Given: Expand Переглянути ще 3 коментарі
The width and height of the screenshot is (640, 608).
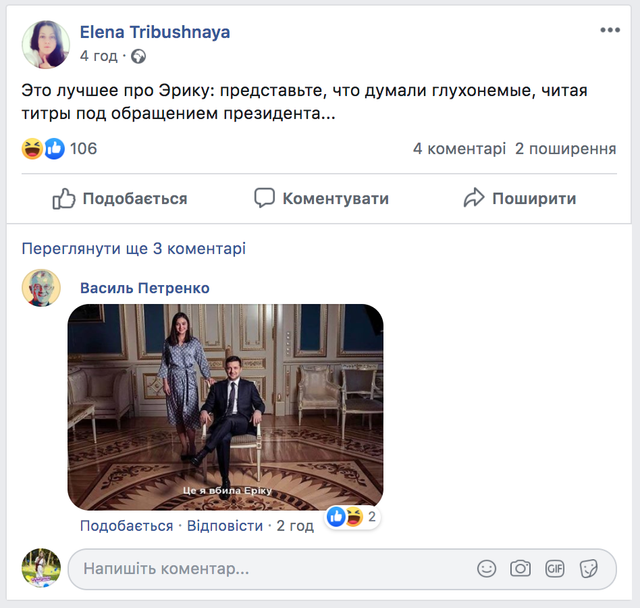Looking at the screenshot, I should 133,248.
